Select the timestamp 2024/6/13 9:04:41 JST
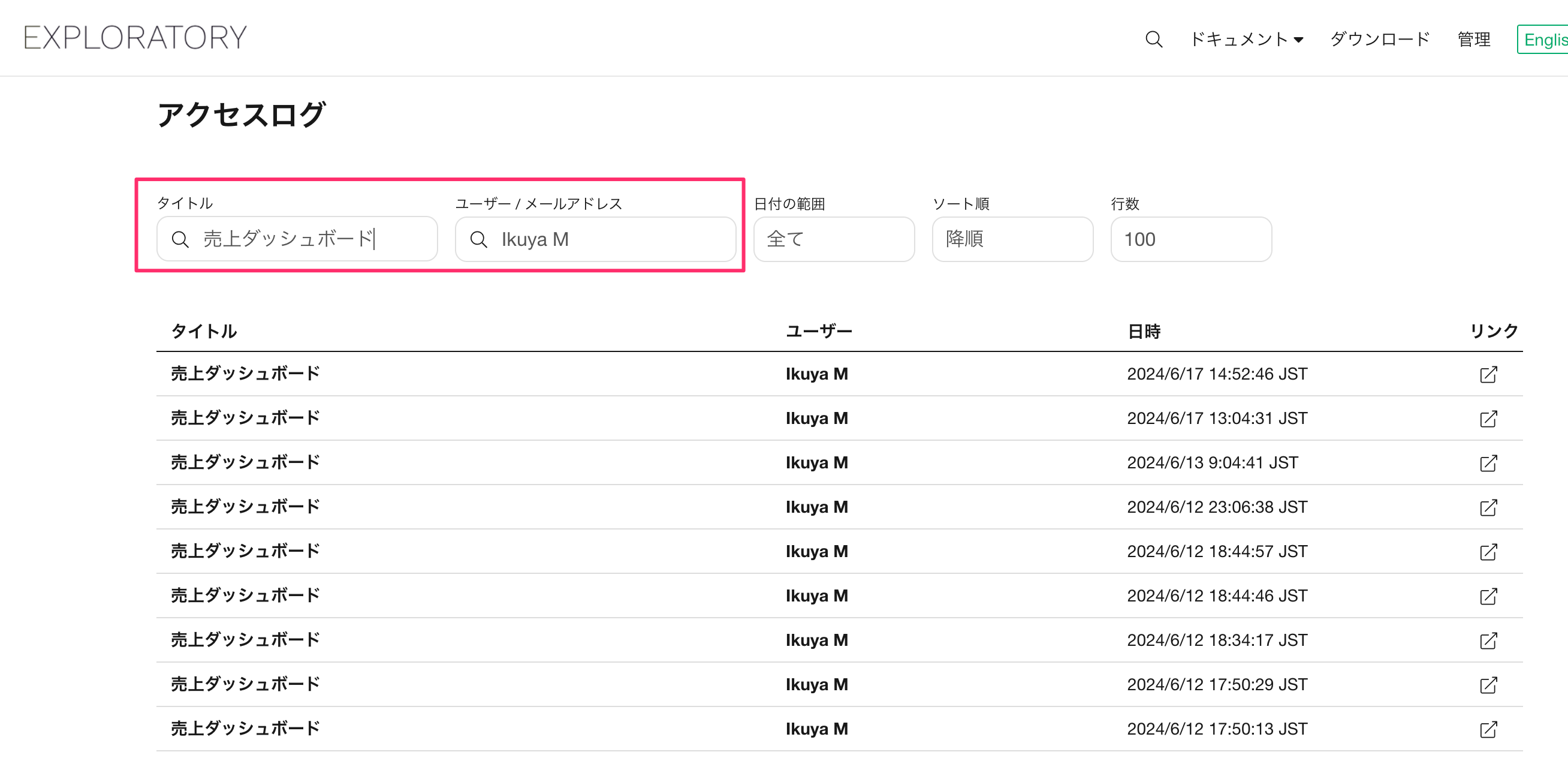 point(1212,463)
